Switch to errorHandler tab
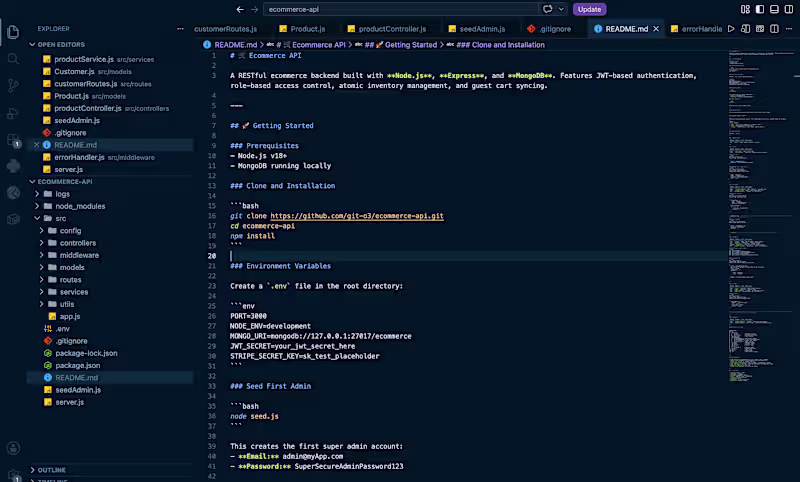 tap(697, 29)
